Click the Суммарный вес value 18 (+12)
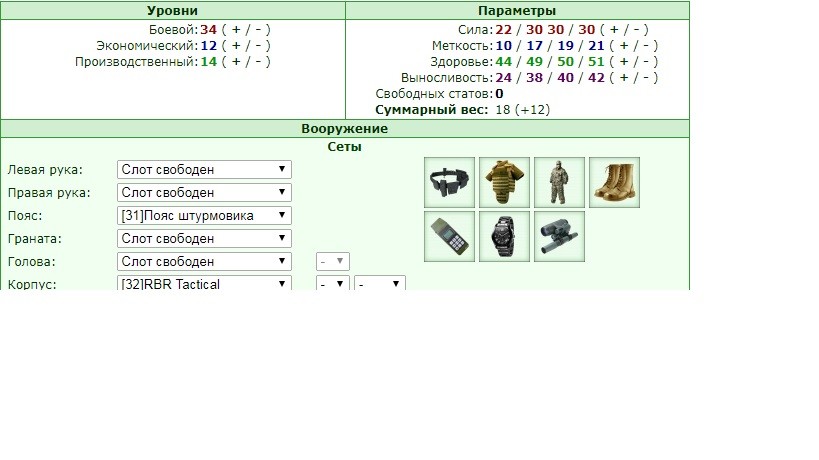Image resolution: width=819 pixels, height=460 pixels. (x=523, y=110)
